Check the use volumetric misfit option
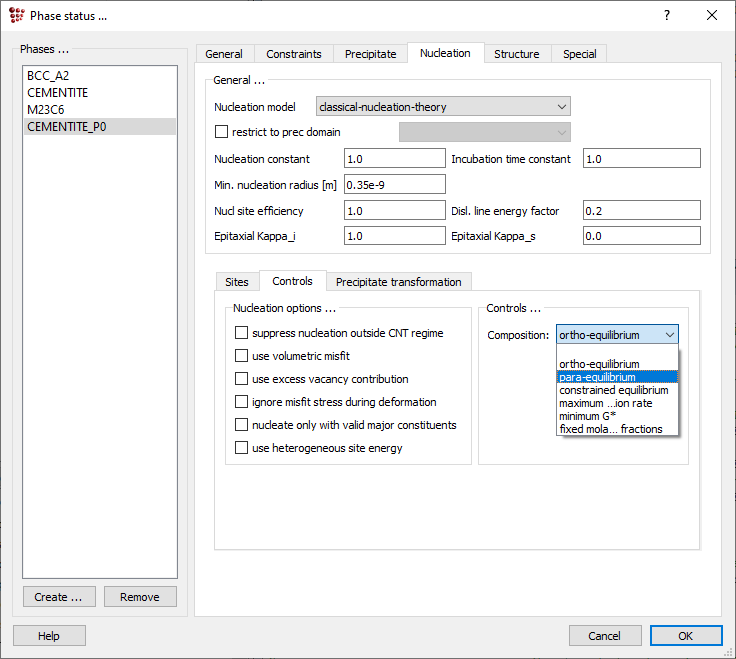Screen dimensions: 736x659 pos(241,356)
